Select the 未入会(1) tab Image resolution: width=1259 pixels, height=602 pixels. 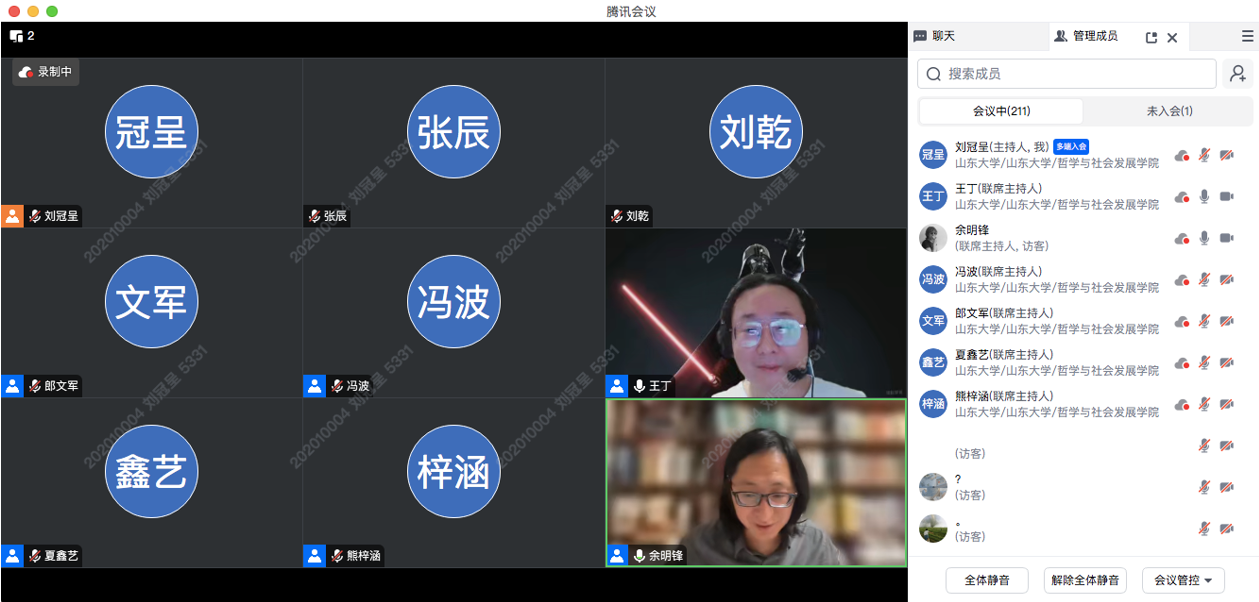[x=1168, y=111]
